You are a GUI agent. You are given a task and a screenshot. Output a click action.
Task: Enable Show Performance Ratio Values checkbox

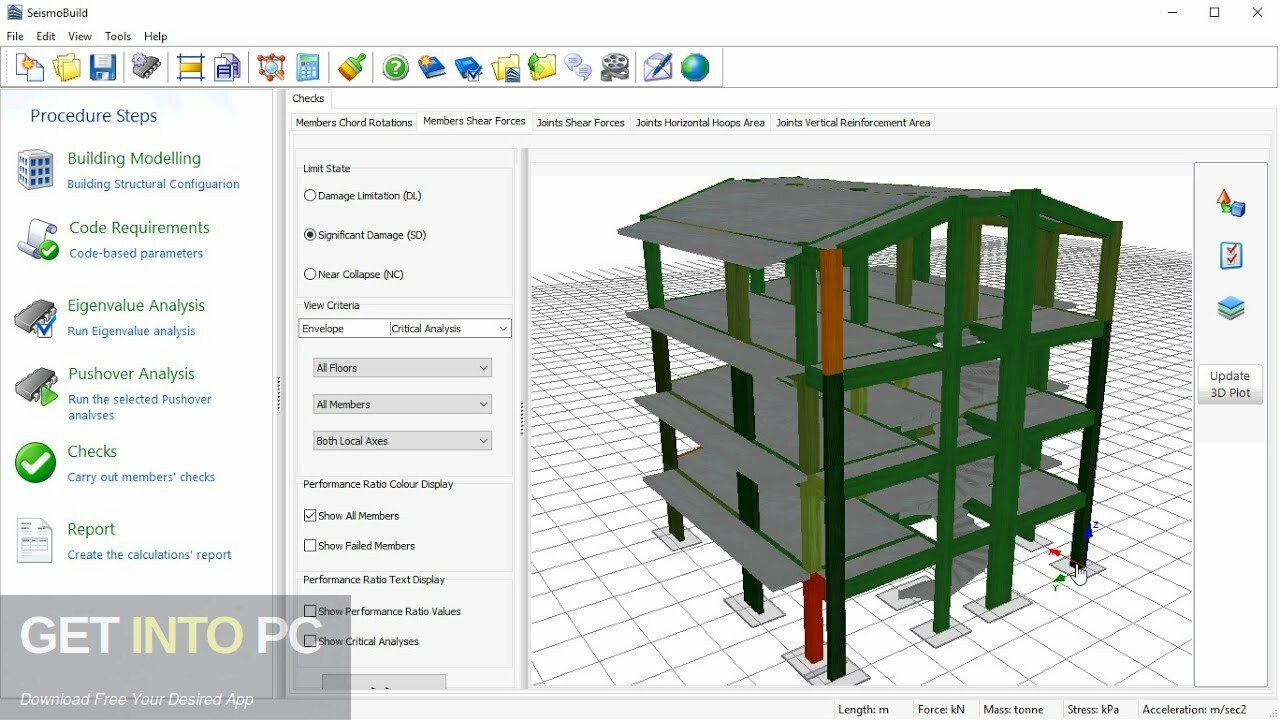pyautogui.click(x=310, y=611)
